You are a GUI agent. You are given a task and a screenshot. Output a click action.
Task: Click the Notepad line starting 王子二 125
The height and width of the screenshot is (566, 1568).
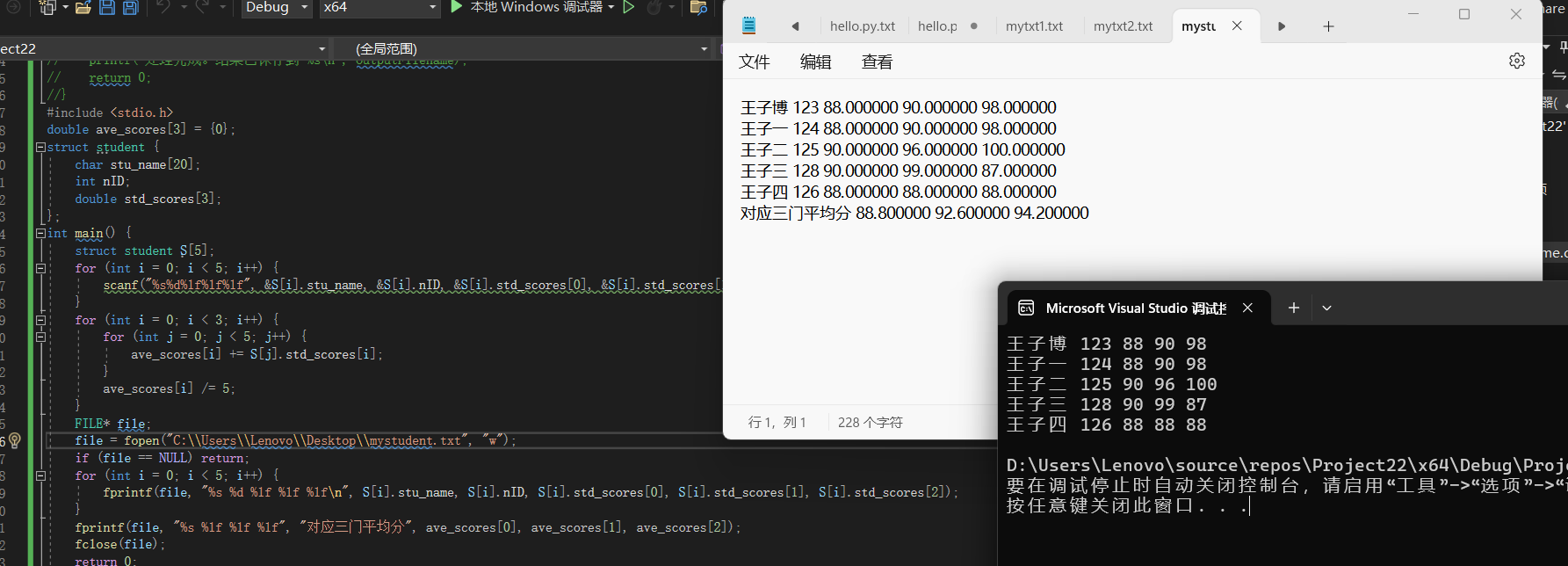coord(902,149)
